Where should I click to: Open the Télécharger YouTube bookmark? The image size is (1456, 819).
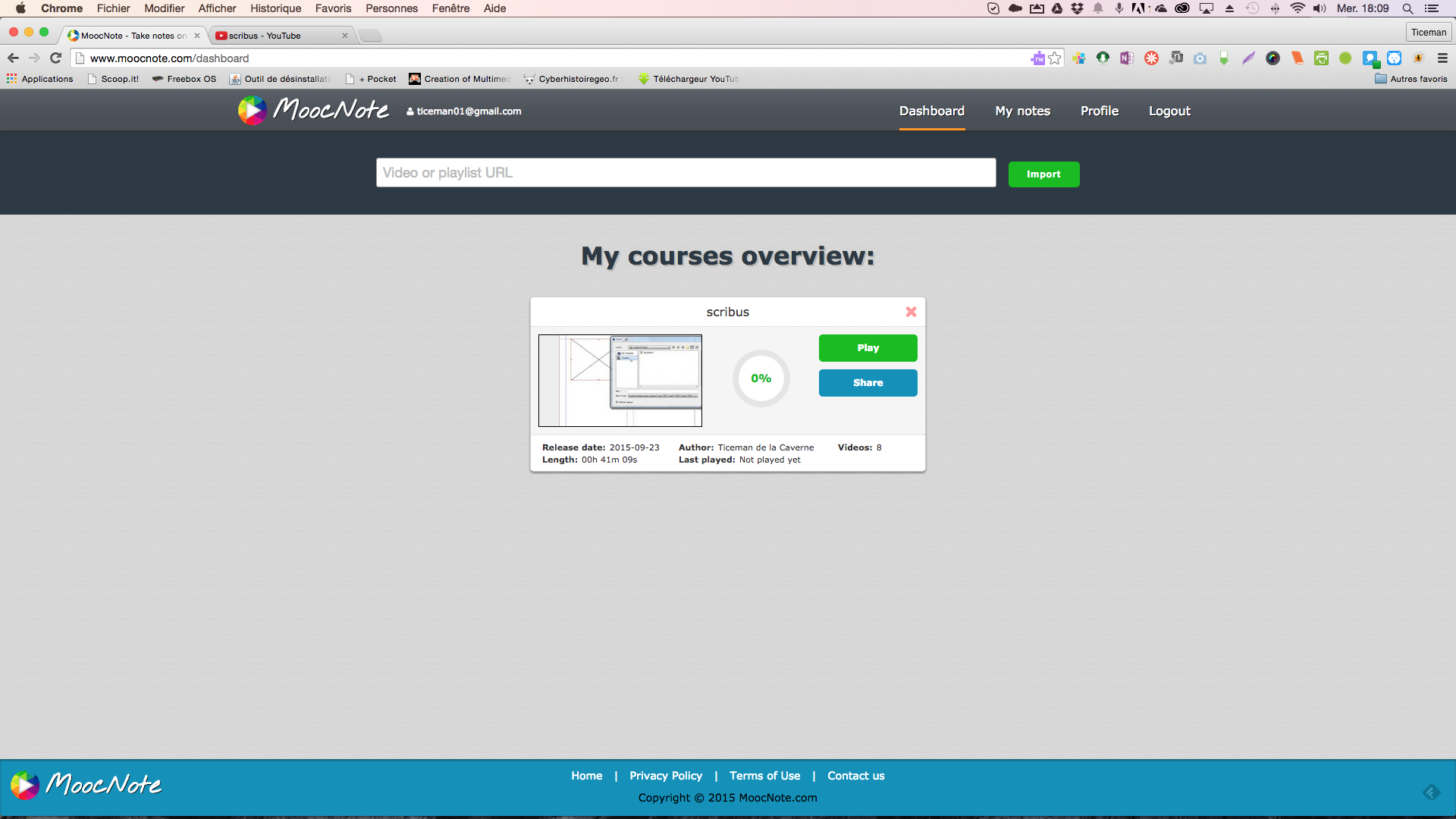coord(689,79)
